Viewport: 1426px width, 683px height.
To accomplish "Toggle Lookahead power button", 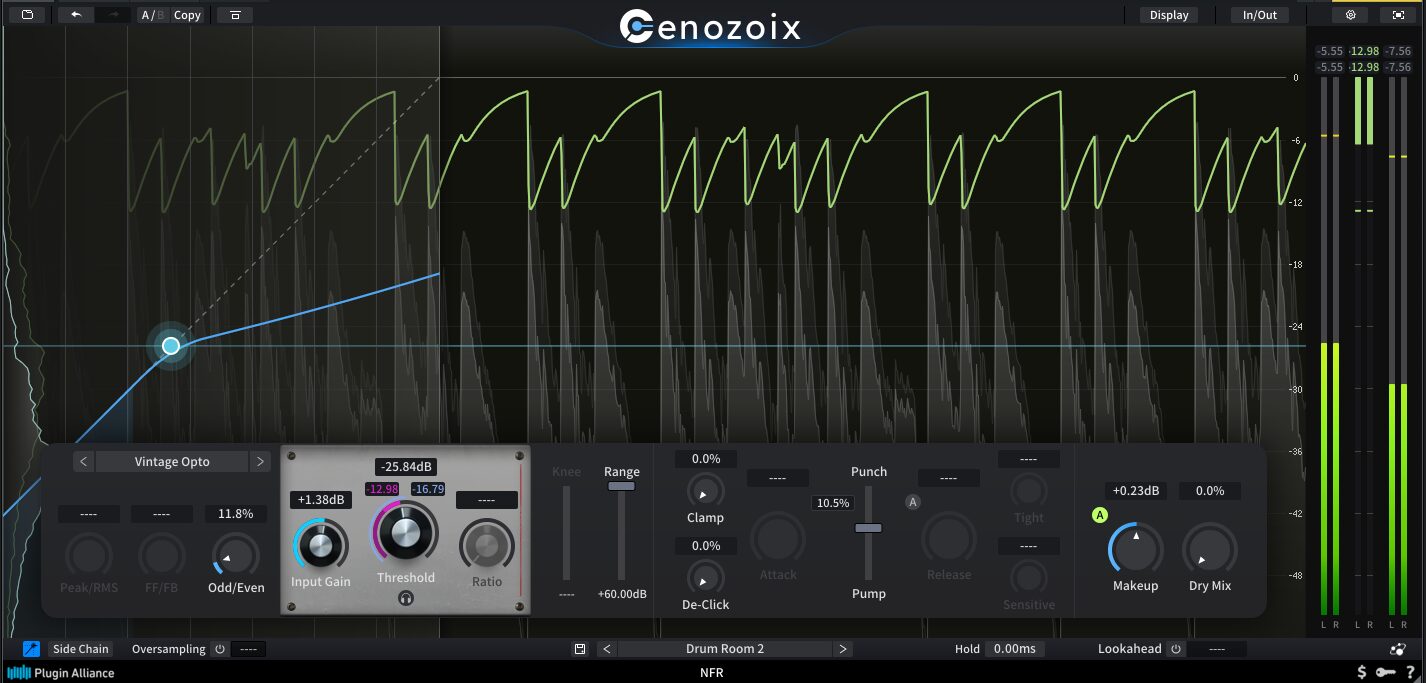I will [x=1176, y=649].
